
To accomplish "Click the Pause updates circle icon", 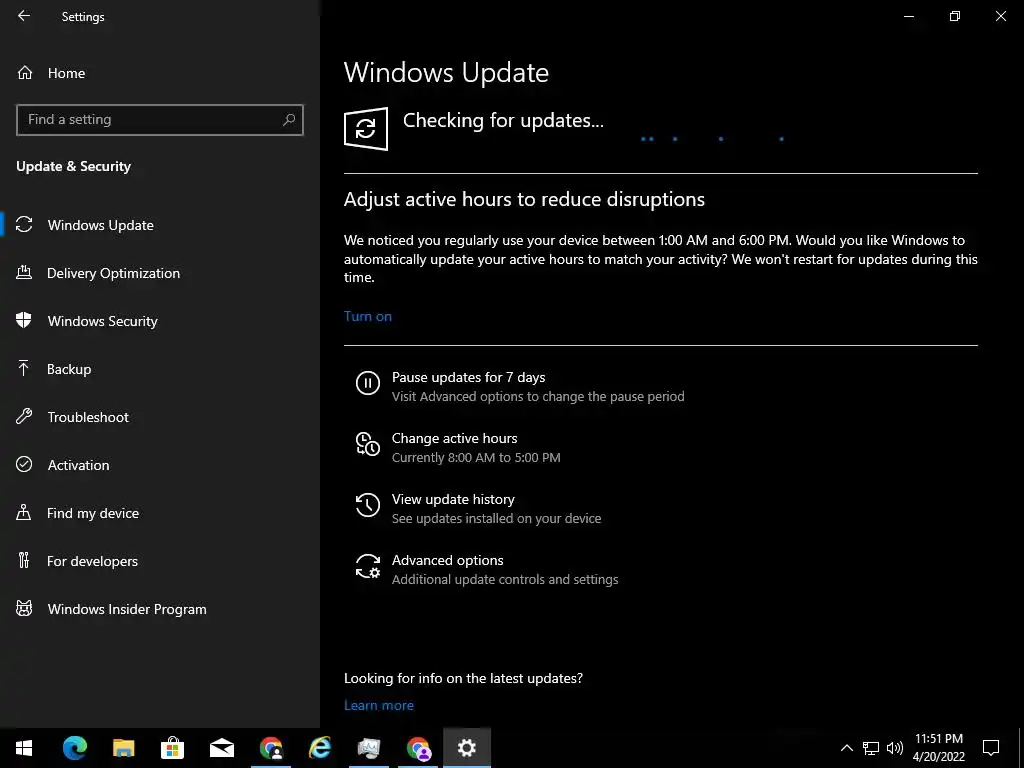I will point(368,383).
